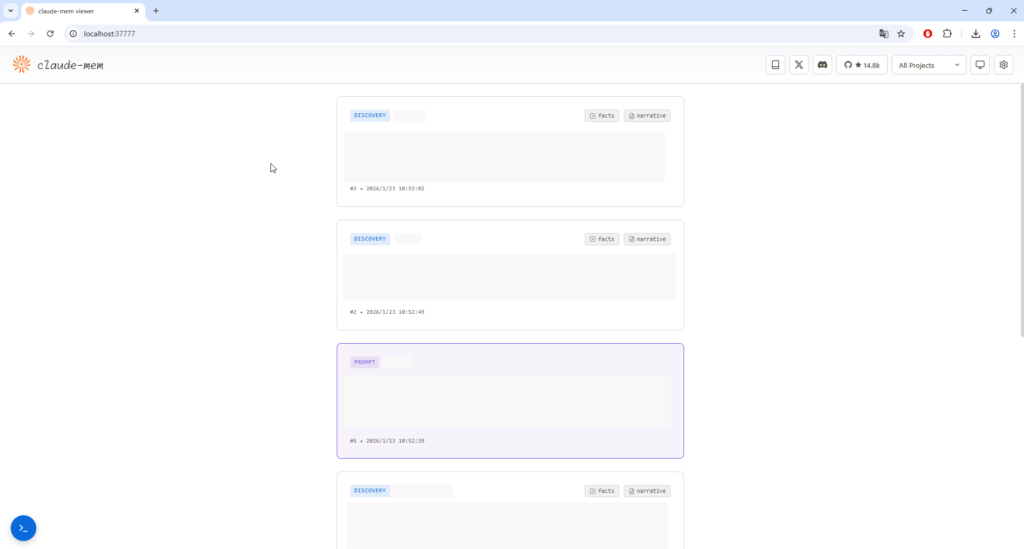Viewport: 1024px width, 549px height.
Task: Open a new browser tab
Action: tap(156, 10)
